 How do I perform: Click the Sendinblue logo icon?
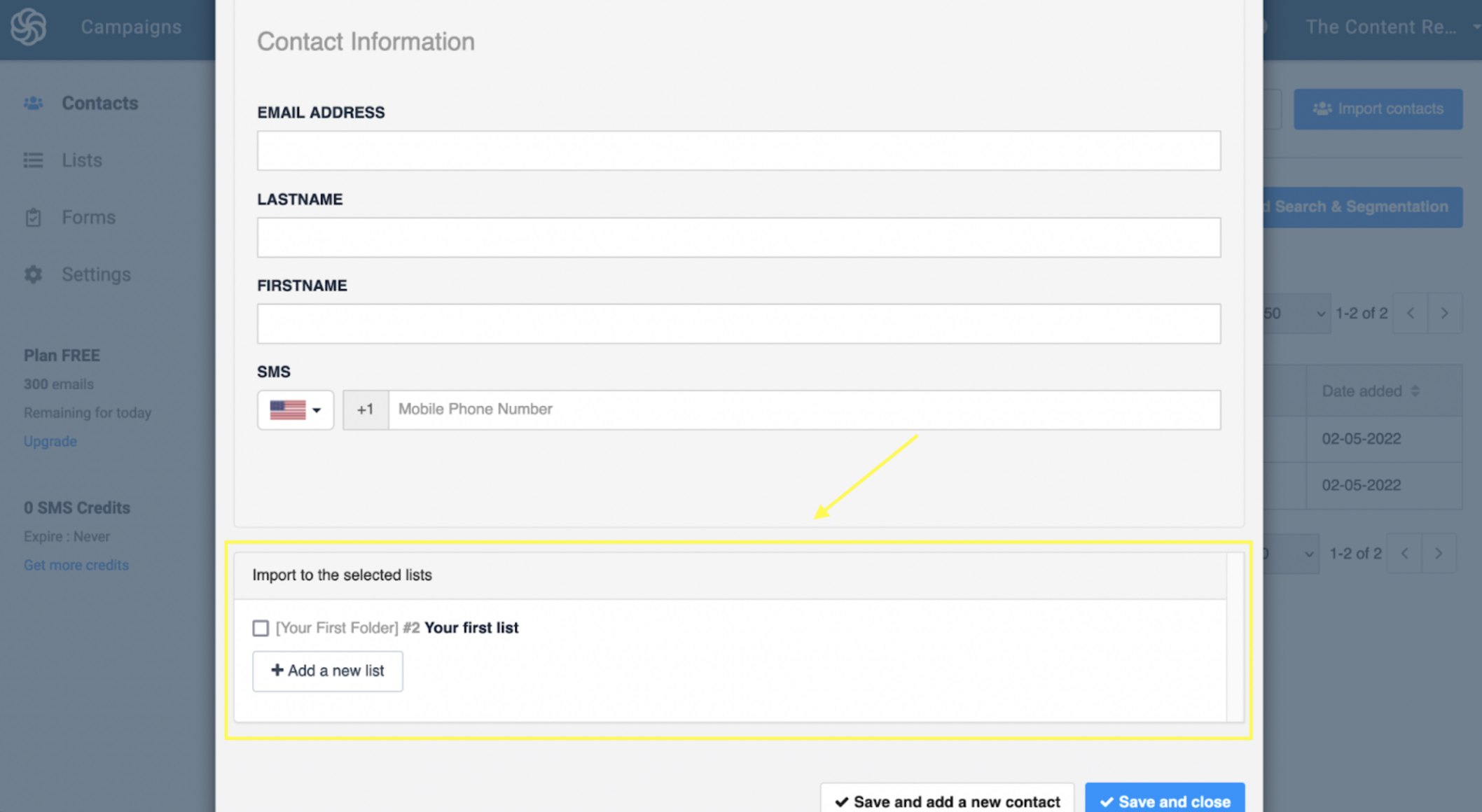28,27
